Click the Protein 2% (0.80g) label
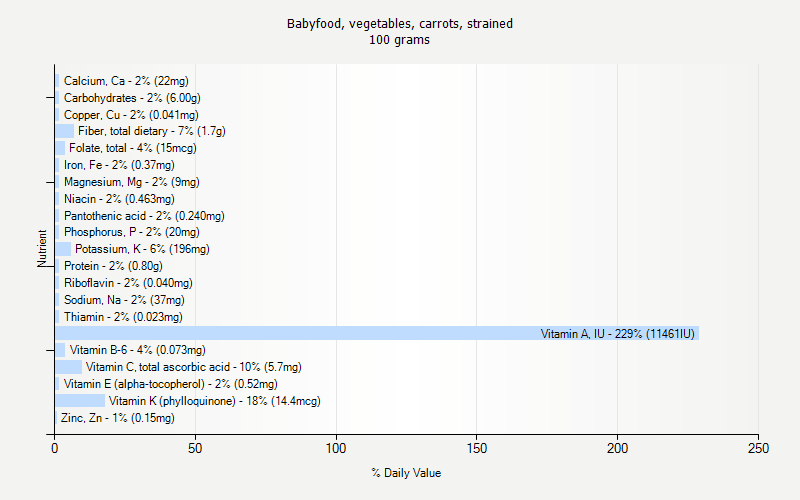800x500 pixels. 113,266
